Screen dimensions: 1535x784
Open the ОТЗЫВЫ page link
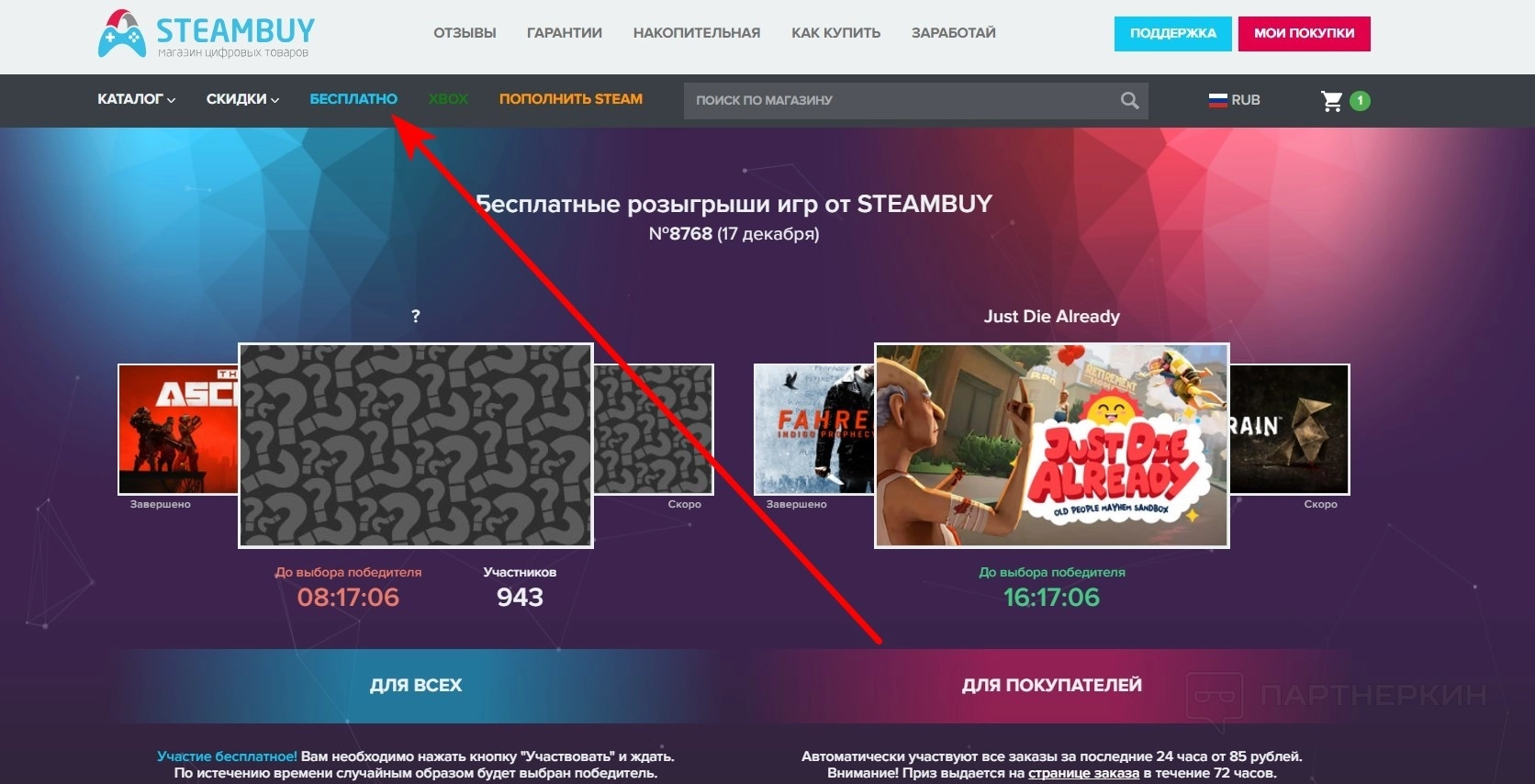pyautogui.click(x=465, y=33)
